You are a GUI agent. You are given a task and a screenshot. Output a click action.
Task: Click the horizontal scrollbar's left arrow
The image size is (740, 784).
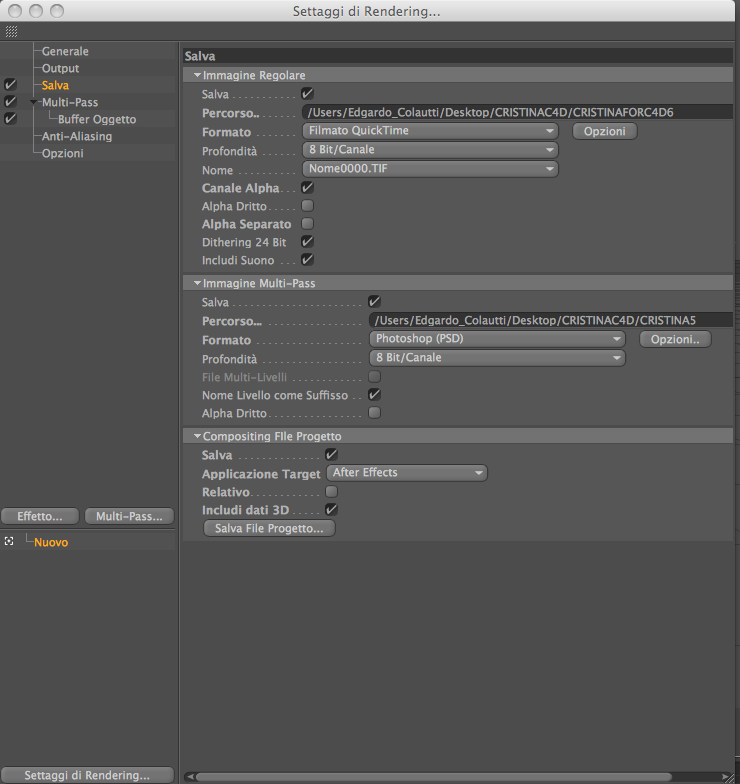[190, 776]
